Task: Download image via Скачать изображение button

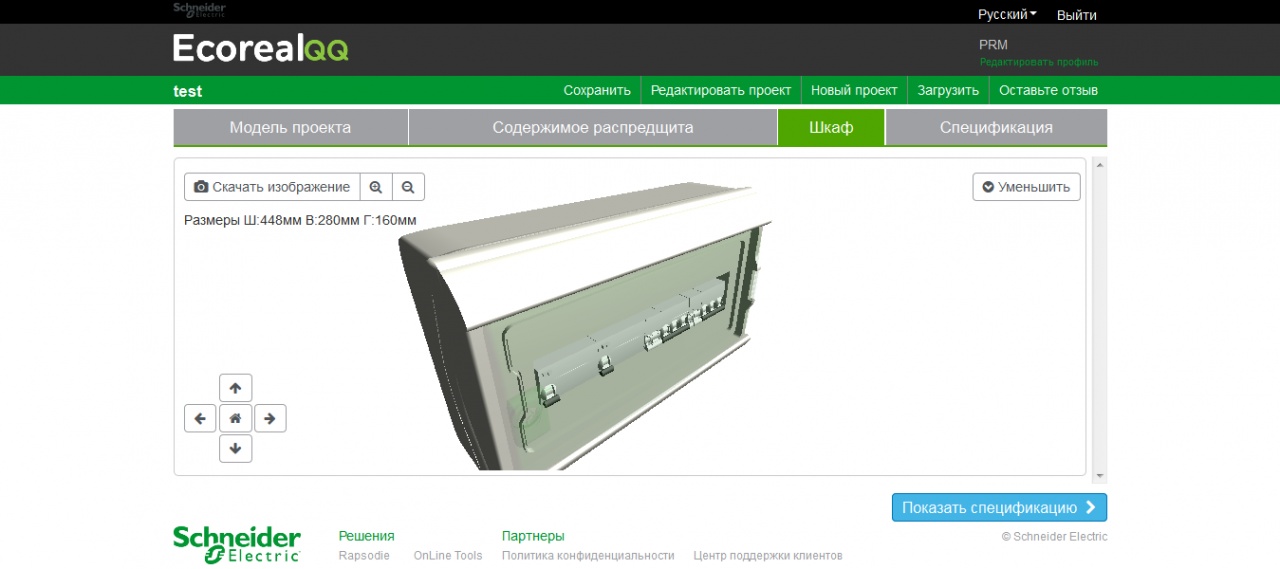Action: (x=272, y=187)
